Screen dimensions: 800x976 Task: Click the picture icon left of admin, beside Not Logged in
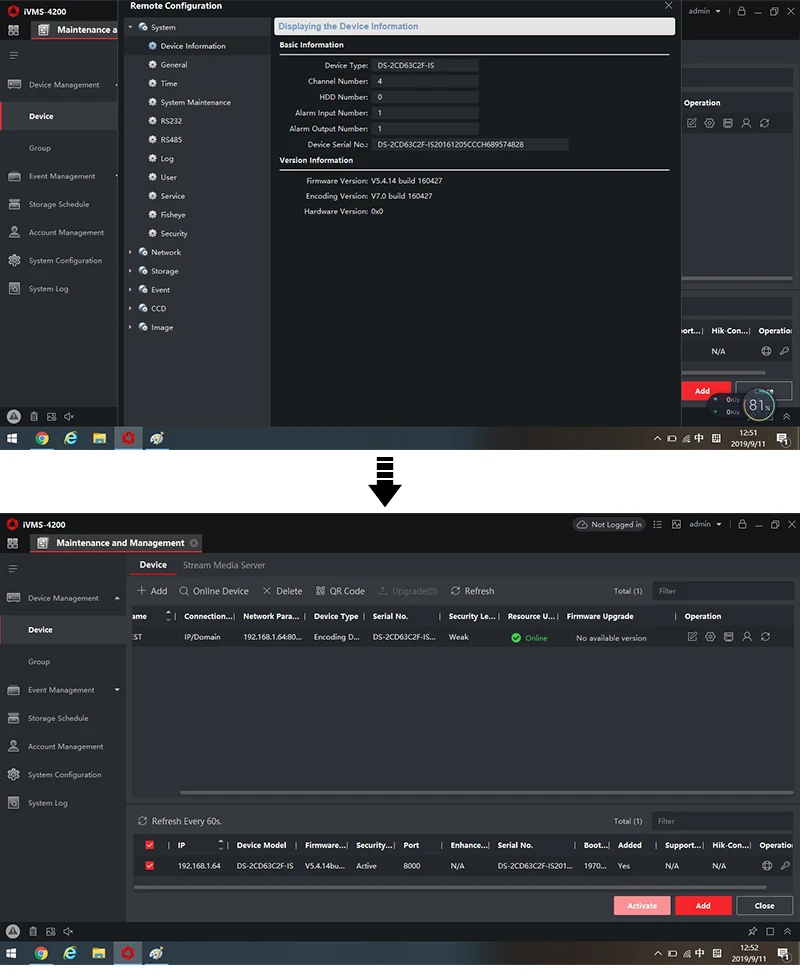click(x=676, y=525)
